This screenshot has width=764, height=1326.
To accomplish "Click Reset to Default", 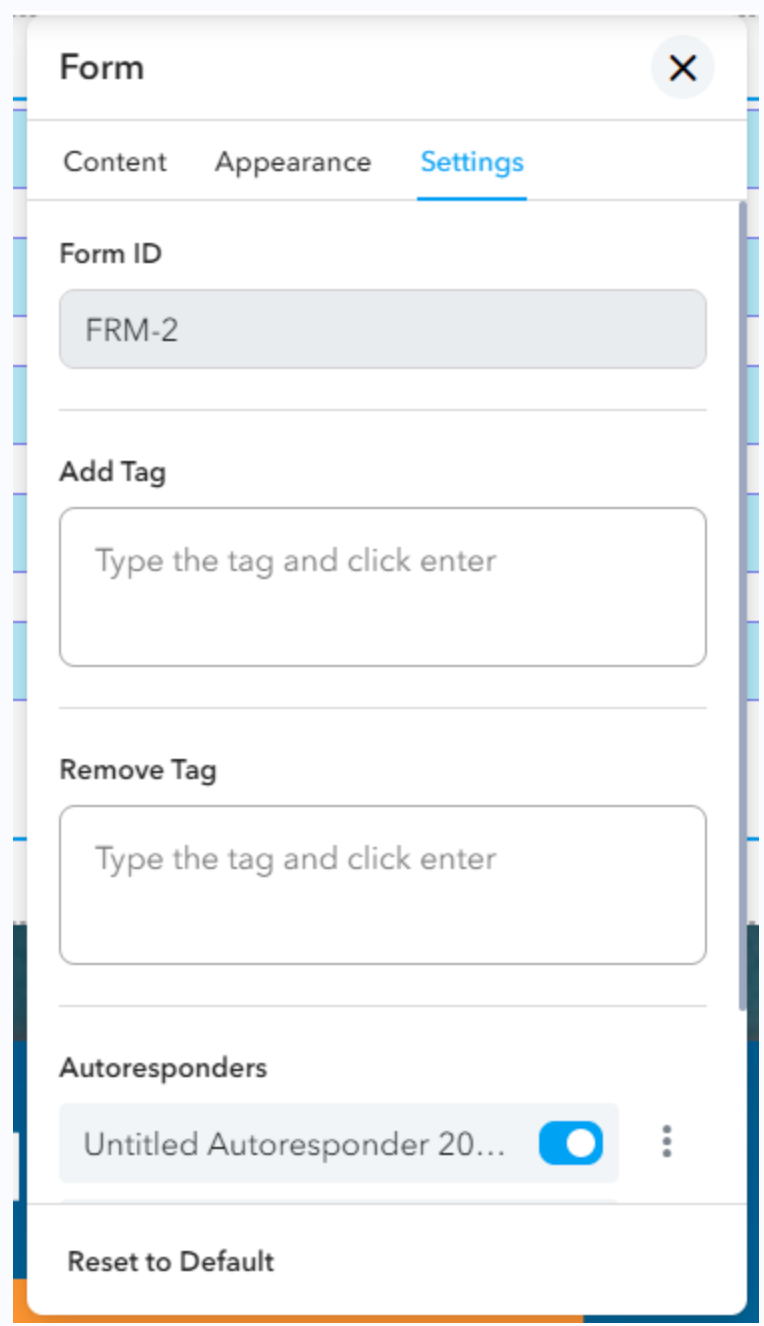I will 169,1262.
